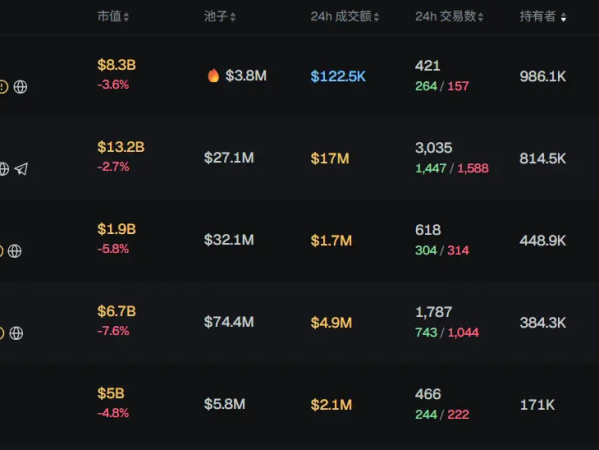599x450 pixels.
Task: Click 24h volume $17M
Action: tap(330, 159)
